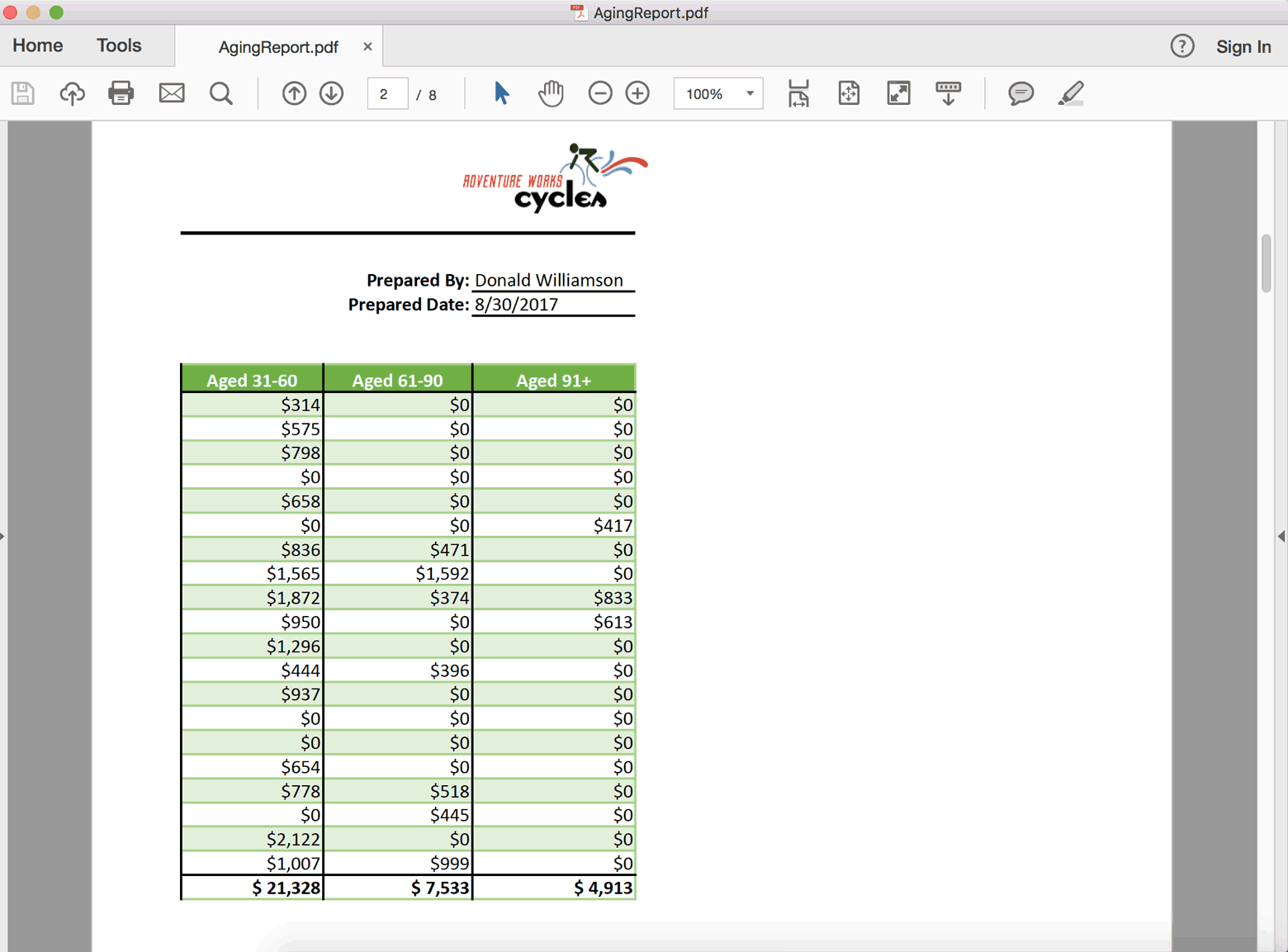Open the Find search tool
Image resolution: width=1288 pixels, height=952 pixels.
coord(220,93)
